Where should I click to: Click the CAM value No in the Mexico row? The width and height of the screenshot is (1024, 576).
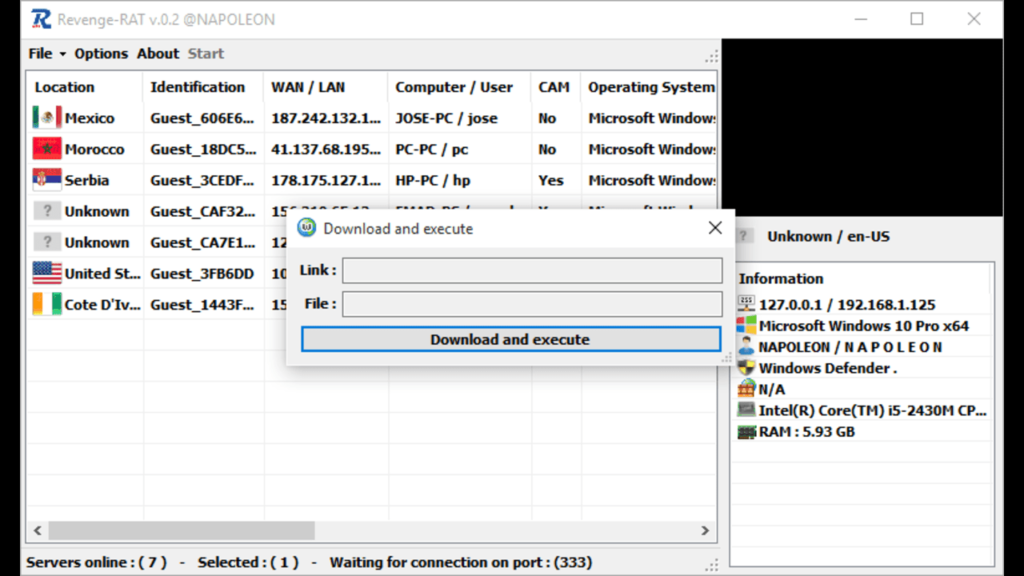pos(547,118)
